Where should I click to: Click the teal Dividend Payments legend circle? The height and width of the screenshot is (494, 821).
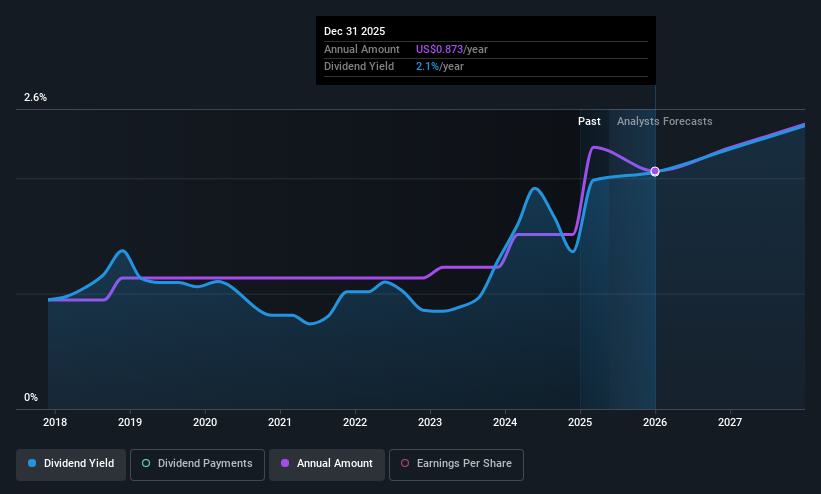[146, 464]
